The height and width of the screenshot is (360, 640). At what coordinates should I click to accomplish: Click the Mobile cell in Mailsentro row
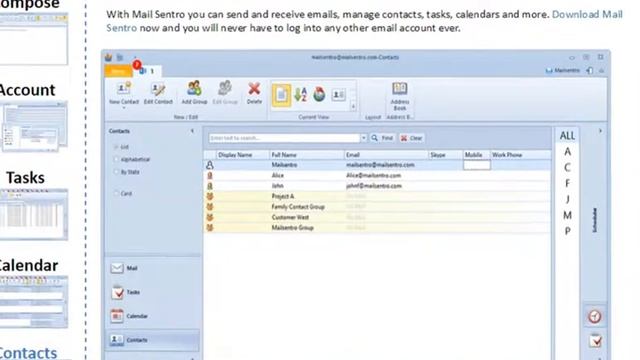pos(477,165)
